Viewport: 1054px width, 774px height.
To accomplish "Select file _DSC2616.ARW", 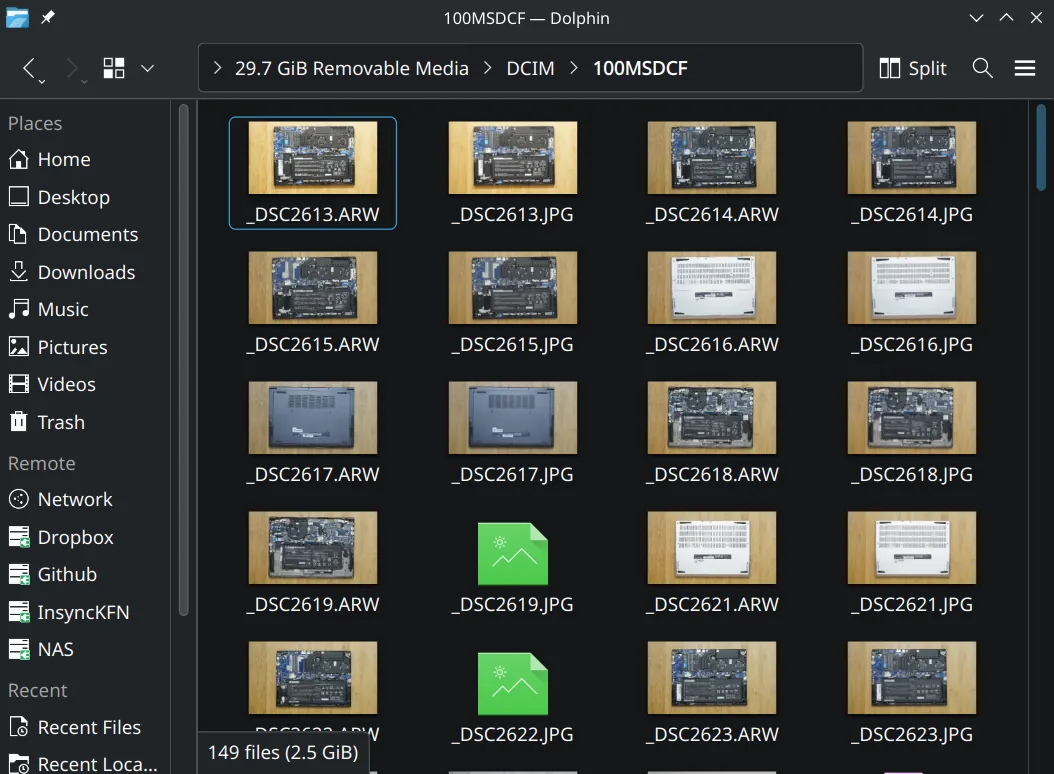I will (712, 303).
